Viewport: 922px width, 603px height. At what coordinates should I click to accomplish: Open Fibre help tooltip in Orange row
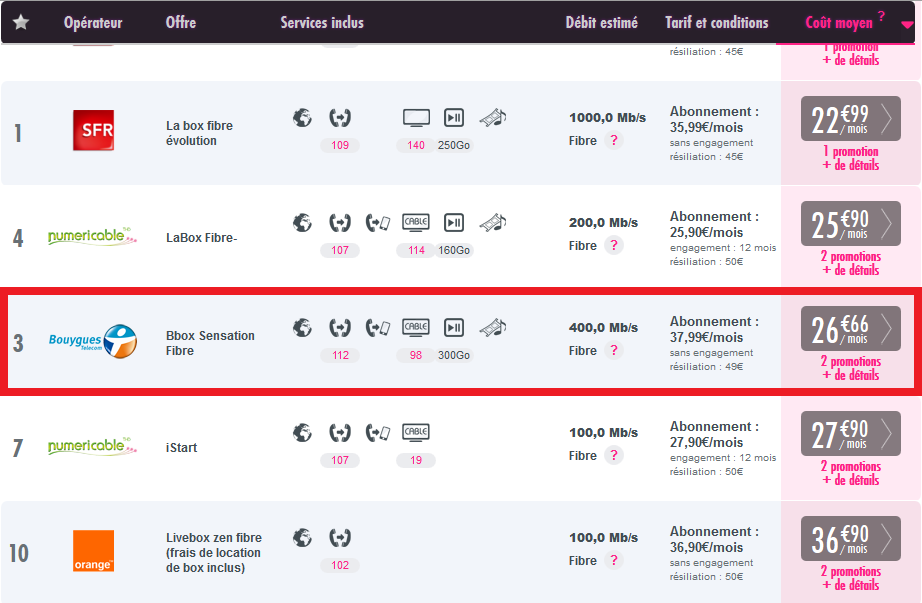(x=614, y=561)
